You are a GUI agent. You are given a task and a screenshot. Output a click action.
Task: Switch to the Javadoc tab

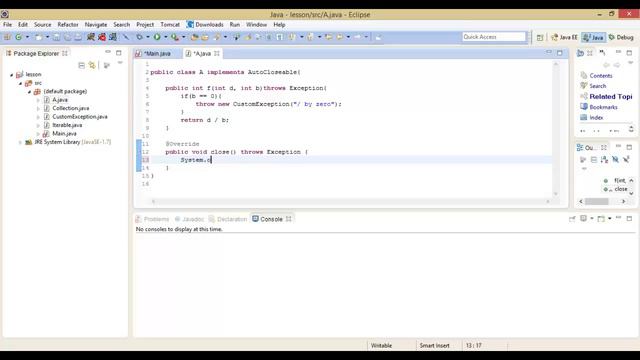coord(189,219)
